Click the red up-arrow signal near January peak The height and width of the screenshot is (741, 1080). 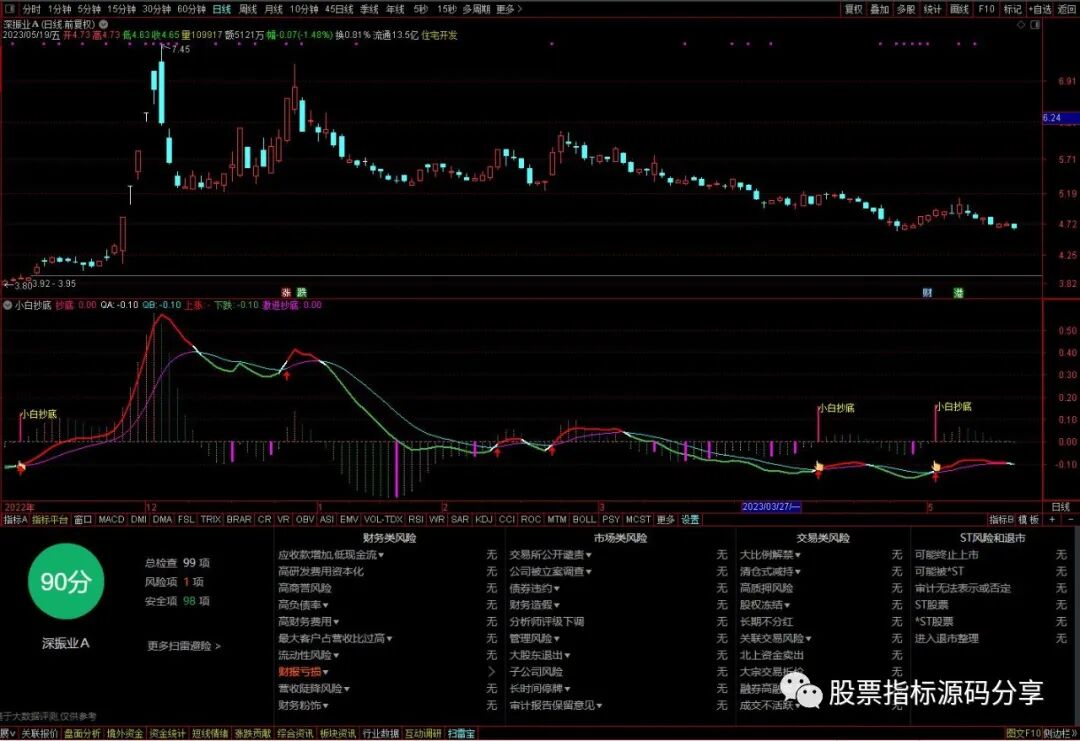click(287, 376)
